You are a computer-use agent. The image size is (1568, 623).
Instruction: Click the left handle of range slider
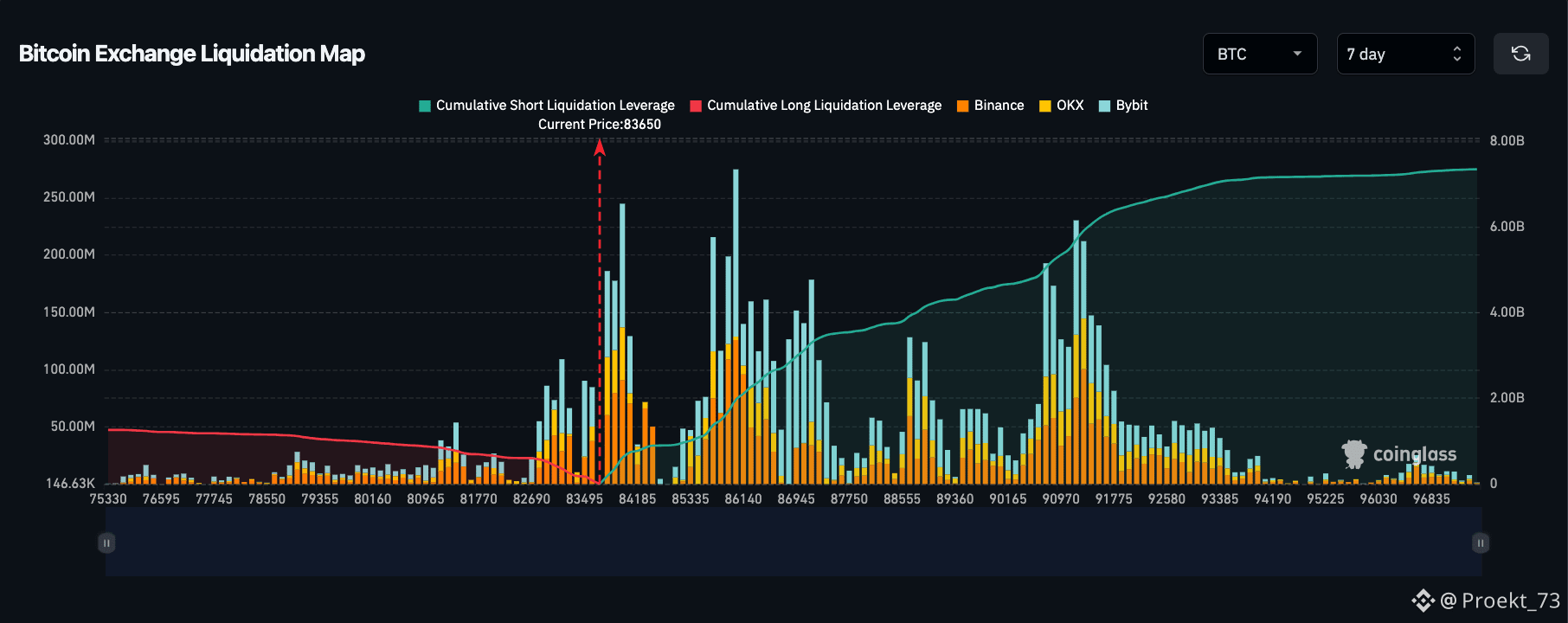(106, 543)
